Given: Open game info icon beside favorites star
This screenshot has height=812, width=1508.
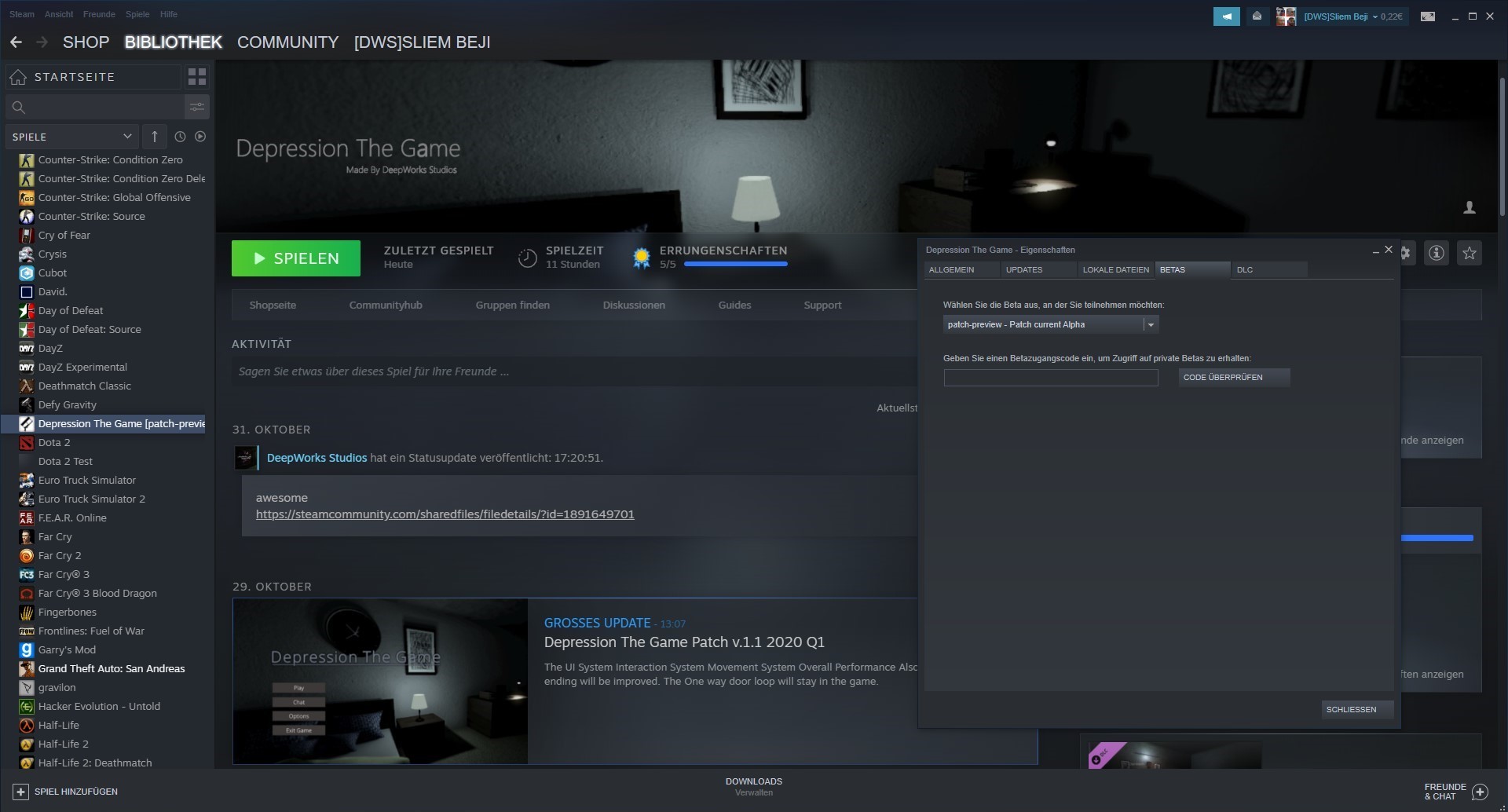Looking at the screenshot, I should coord(1437,253).
